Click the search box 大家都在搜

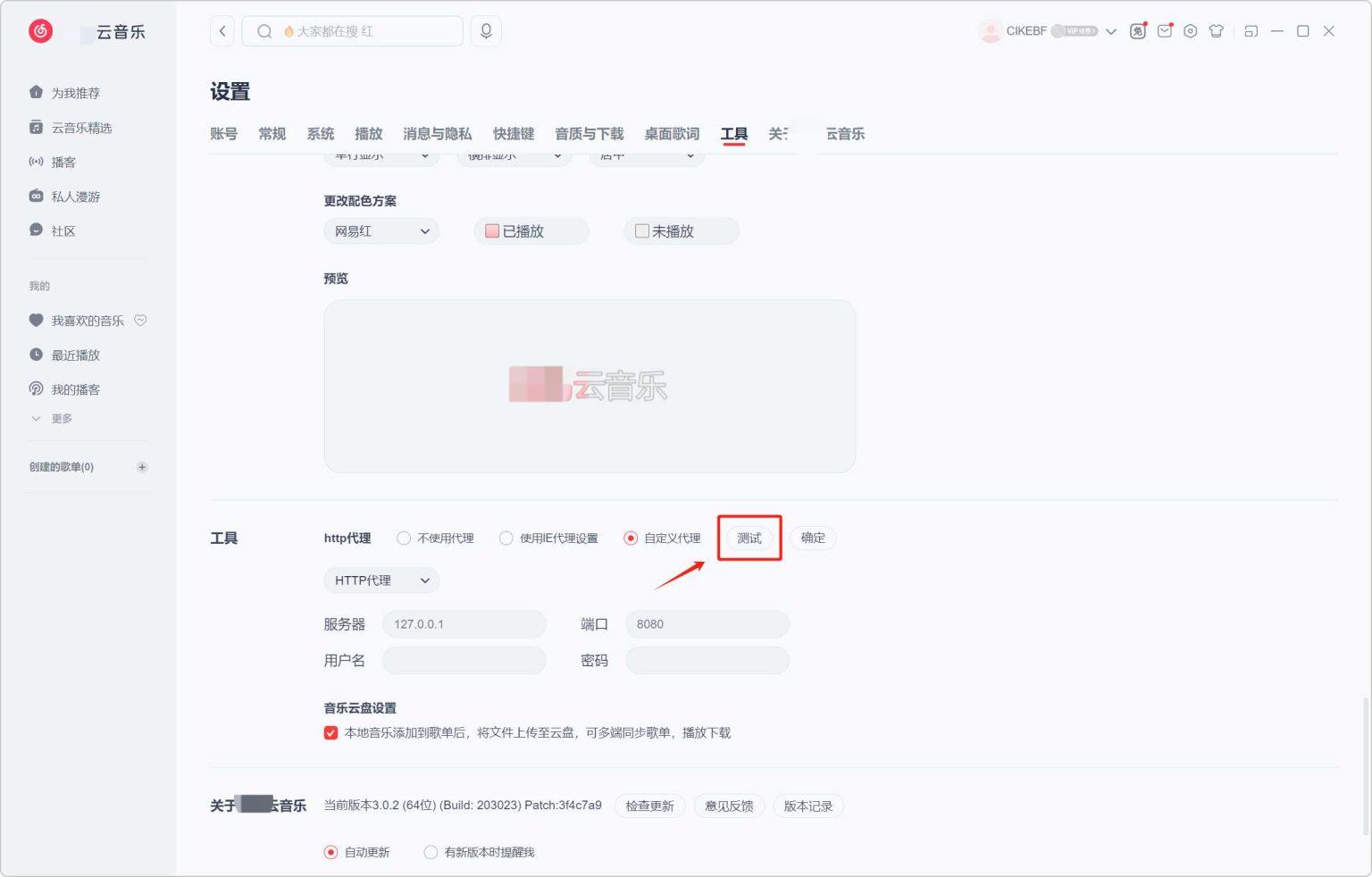coord(353,31)
